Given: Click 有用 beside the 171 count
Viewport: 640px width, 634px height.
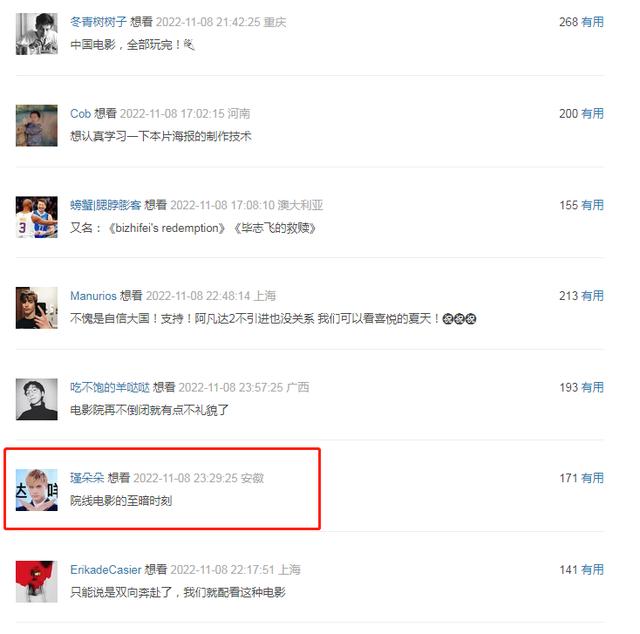Looking at the screenshot, I should click(592, 478).
